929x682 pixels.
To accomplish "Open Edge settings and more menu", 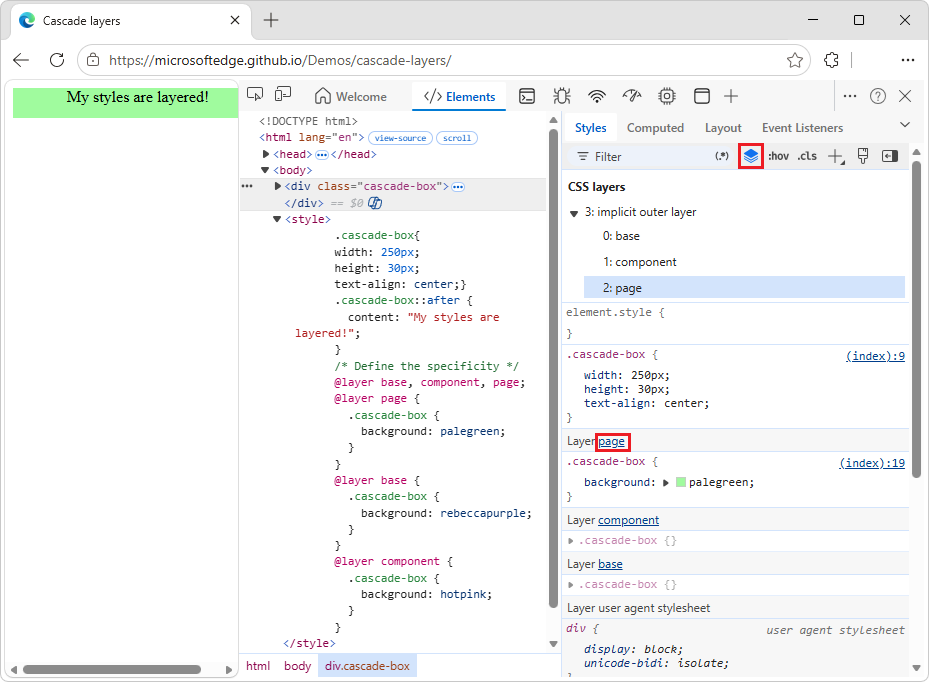I will pyautogui.click(x=907, y=60).
